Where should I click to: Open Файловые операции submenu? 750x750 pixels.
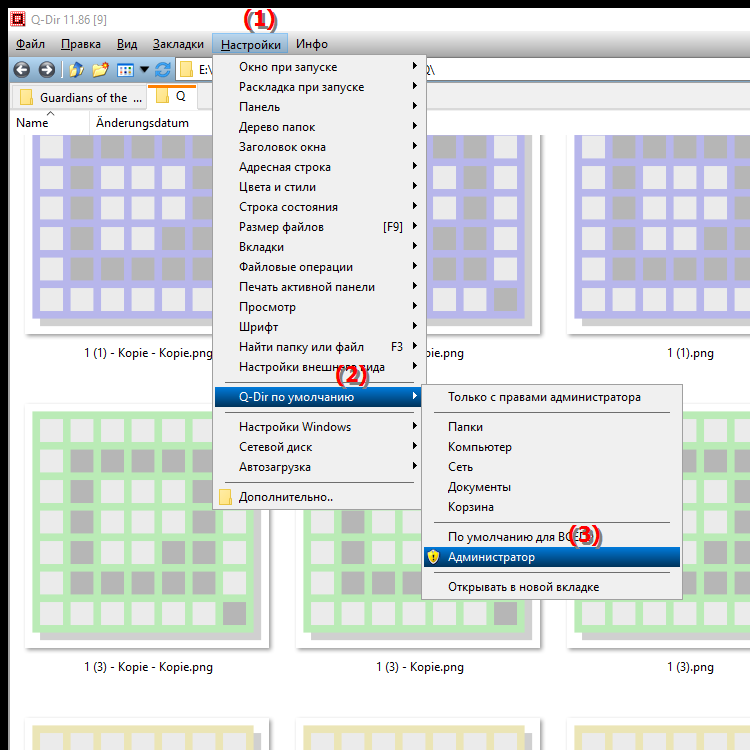(x=318, y=267)
